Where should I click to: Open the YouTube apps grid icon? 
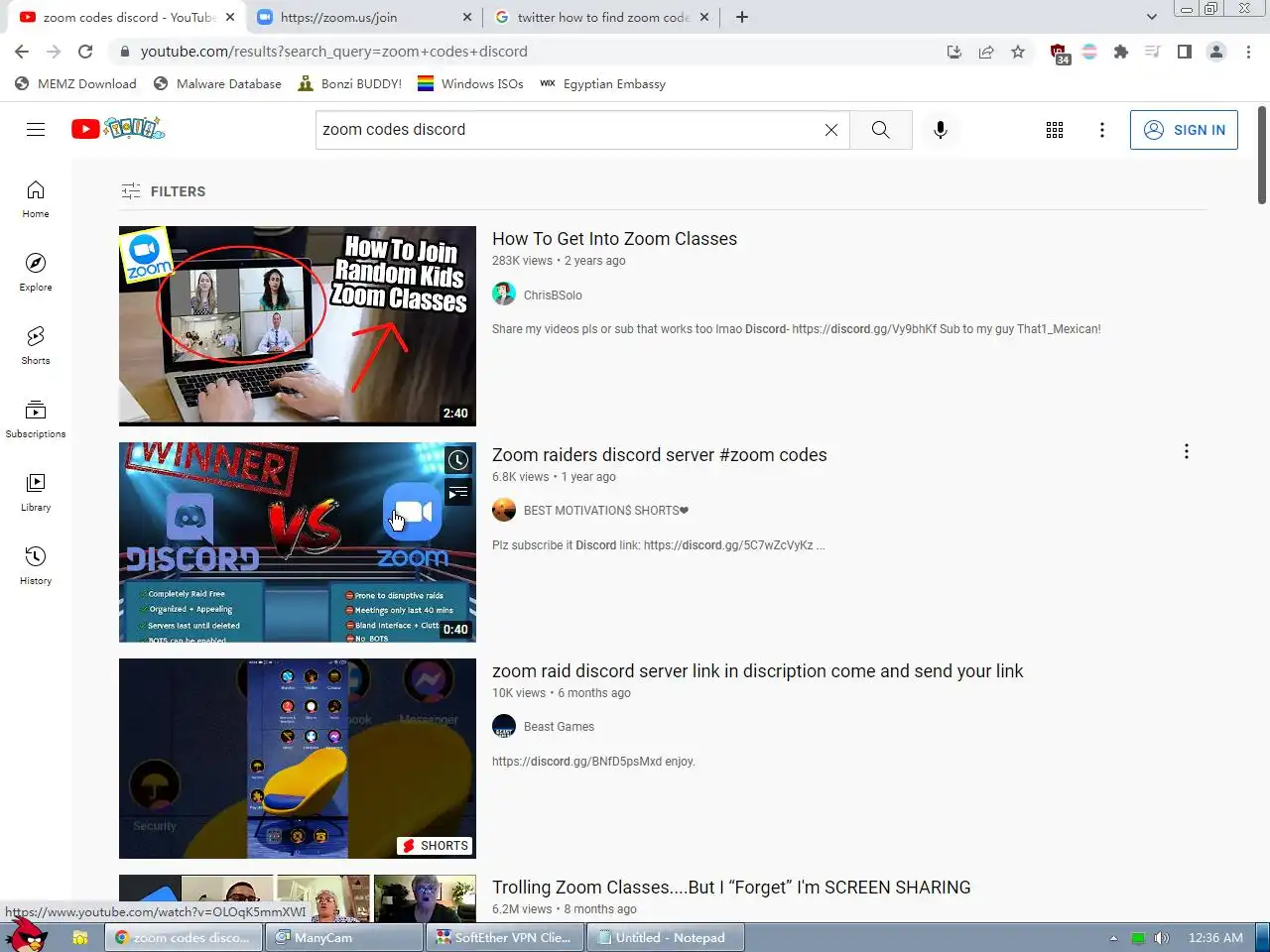coord(1055,130)
